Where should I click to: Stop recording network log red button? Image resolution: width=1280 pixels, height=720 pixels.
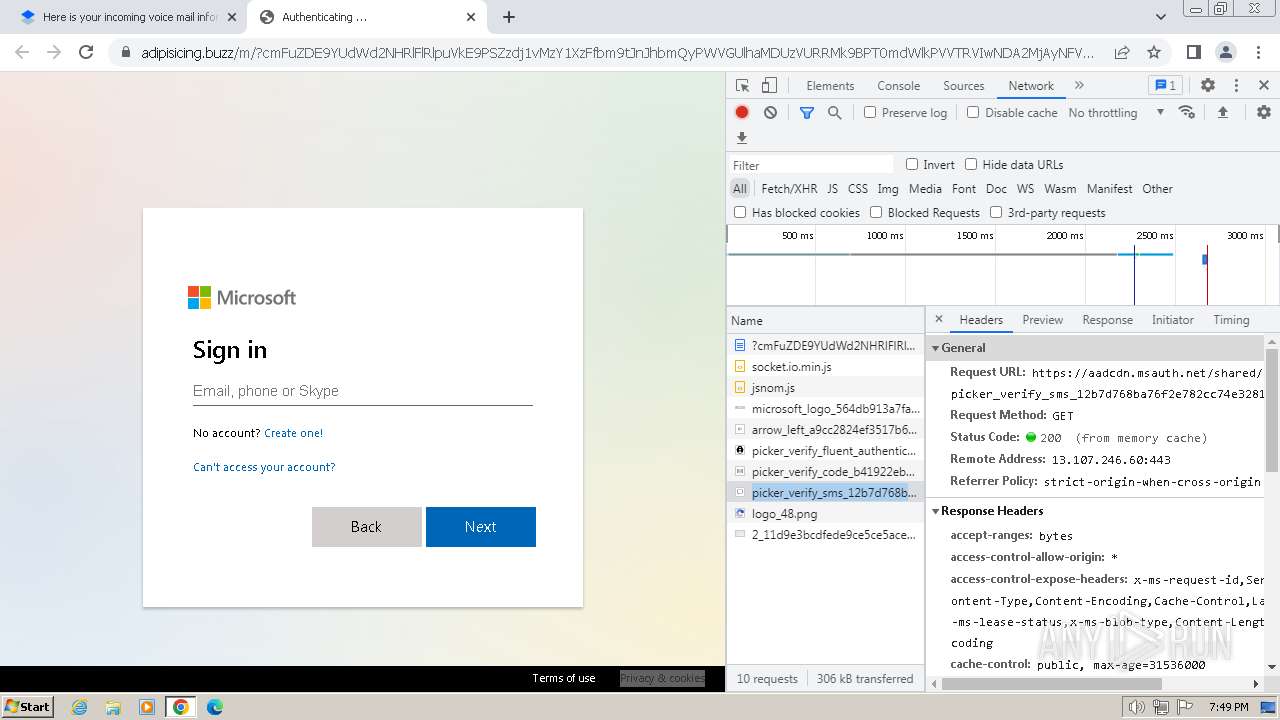coord(742,113)
